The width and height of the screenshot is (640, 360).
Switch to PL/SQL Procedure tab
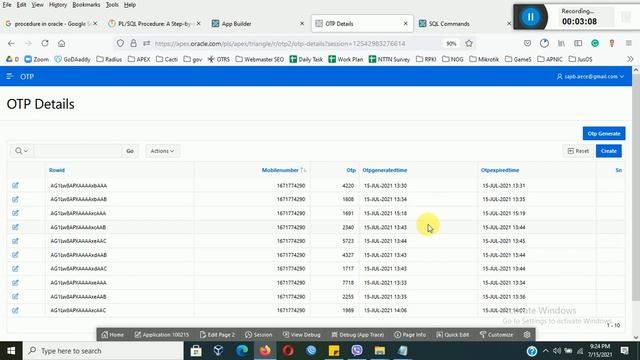[x=153, y=24]
